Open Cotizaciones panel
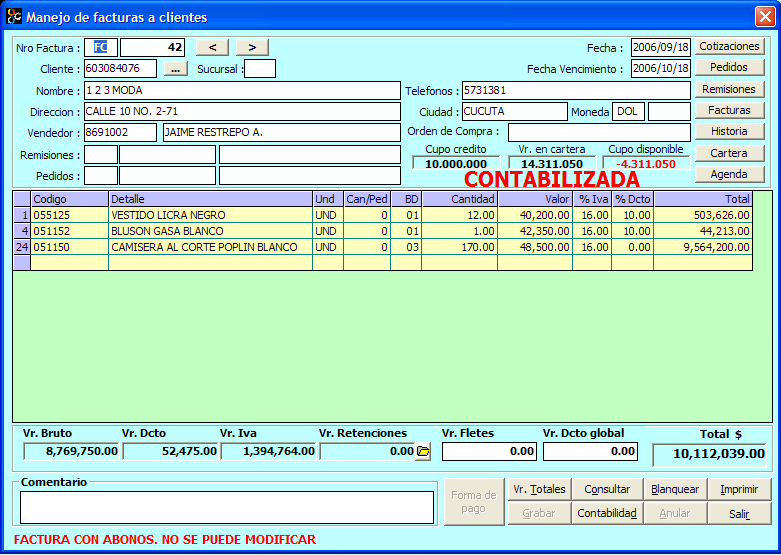Screen dimensions: 781x555 pyautogui.click(x=729, y=46)
